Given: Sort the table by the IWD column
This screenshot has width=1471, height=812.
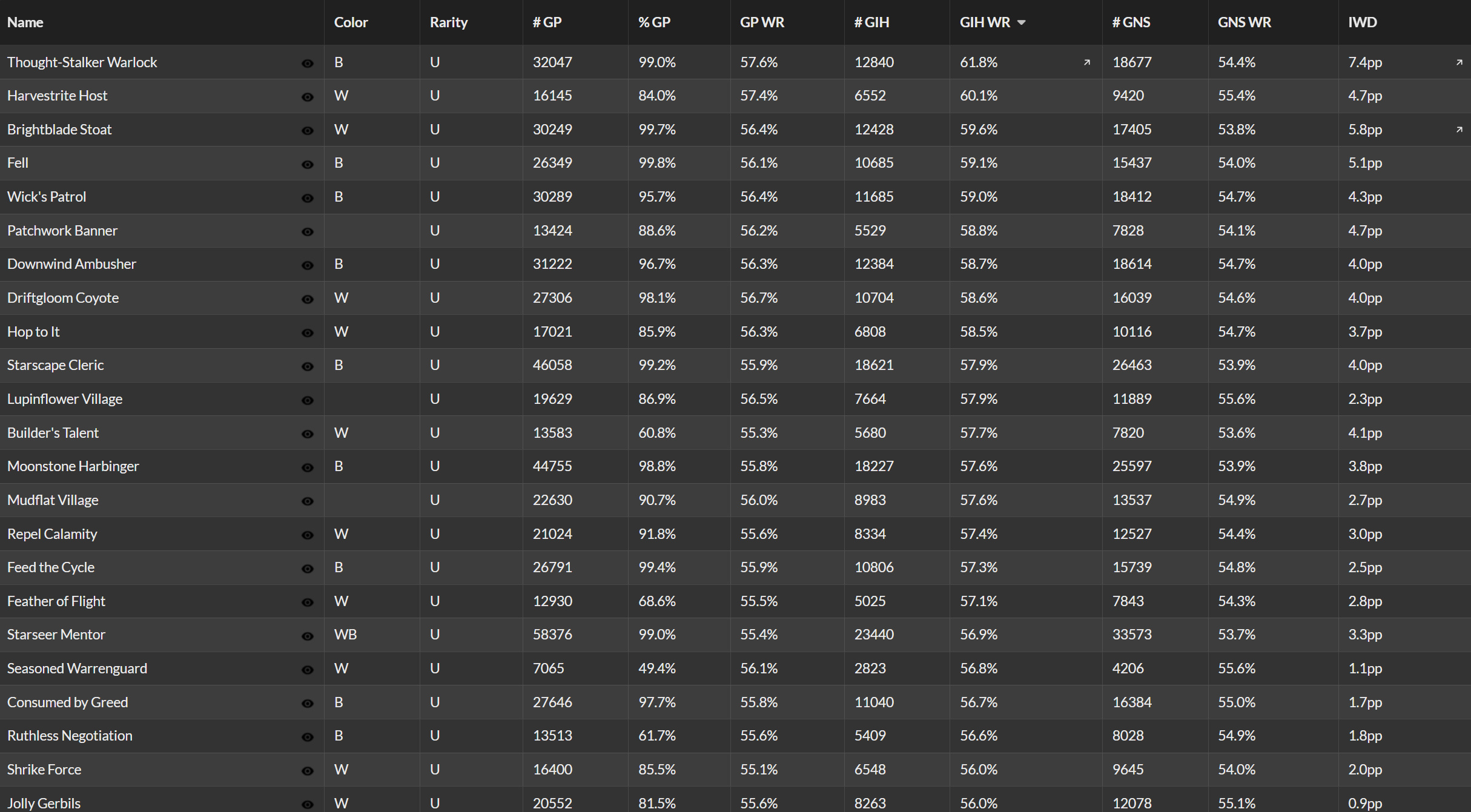Looking at the screenshot, I should pos(1362,22).
